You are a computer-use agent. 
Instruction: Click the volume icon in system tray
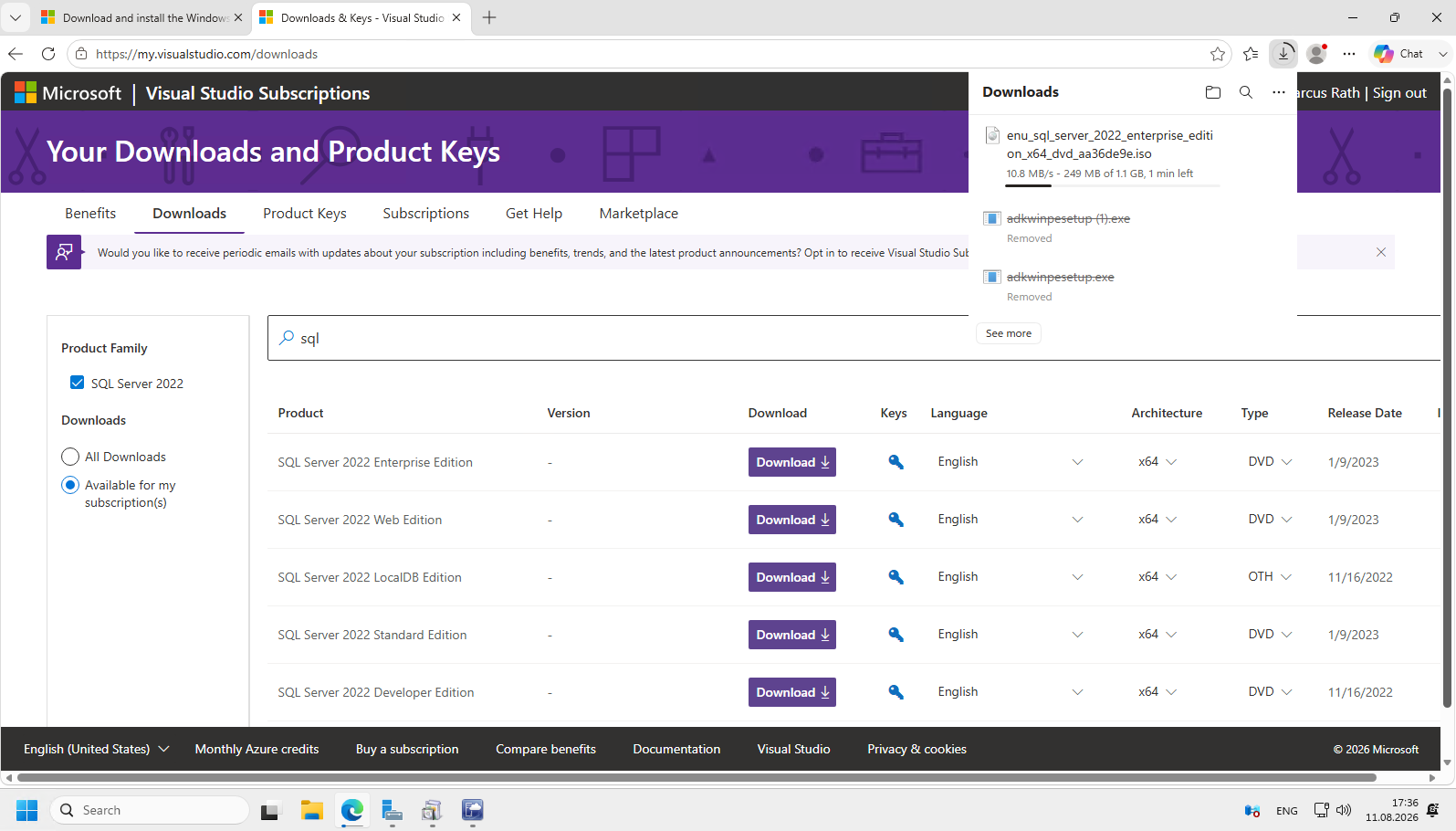click(x=1344, y=810)
